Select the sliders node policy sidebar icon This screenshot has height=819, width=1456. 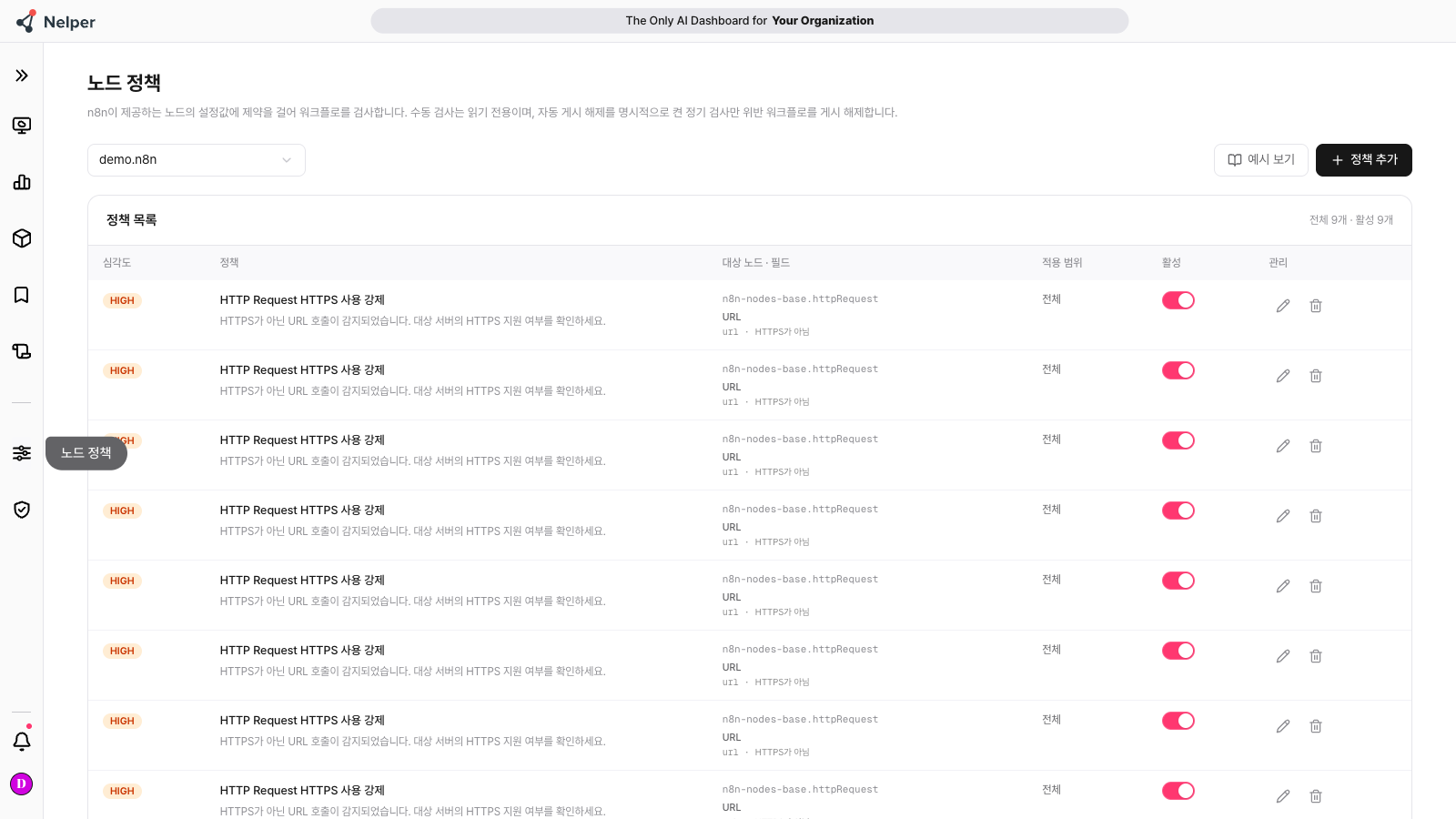click(22, 453)
